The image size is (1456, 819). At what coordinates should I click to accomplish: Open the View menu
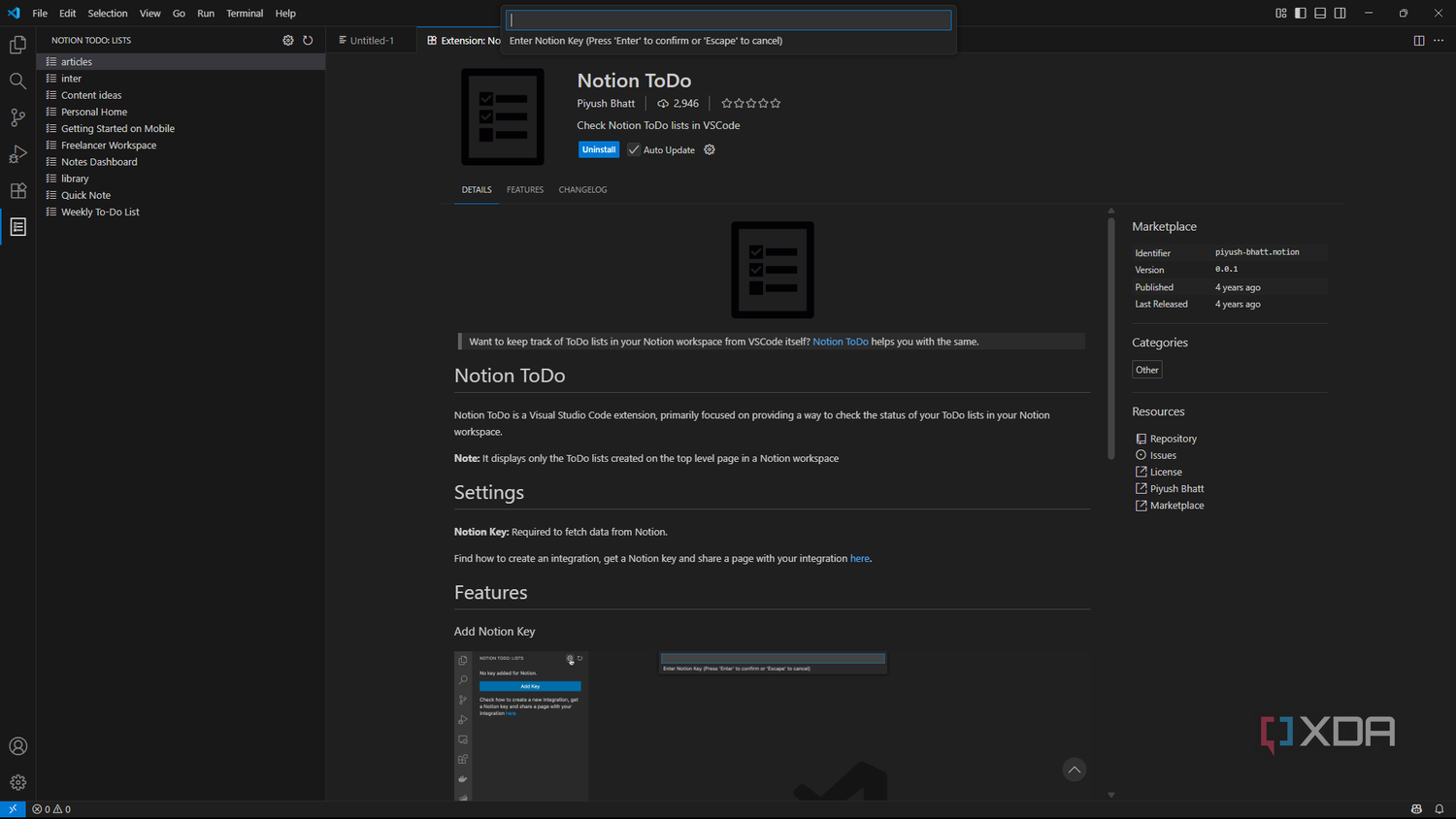[149, 14]
